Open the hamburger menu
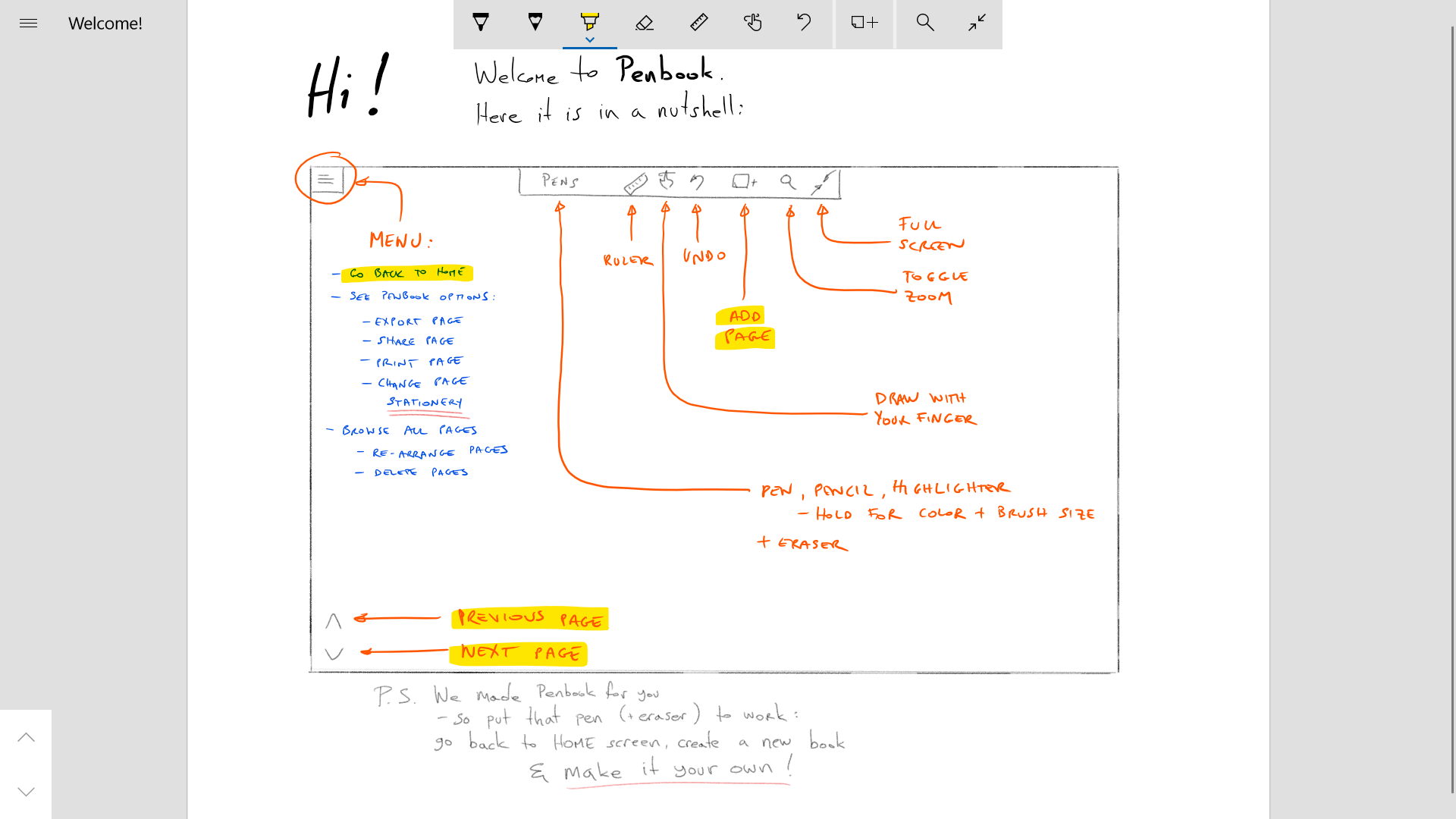The width and height of the screenshot is (1456, 819). point(28,24)
